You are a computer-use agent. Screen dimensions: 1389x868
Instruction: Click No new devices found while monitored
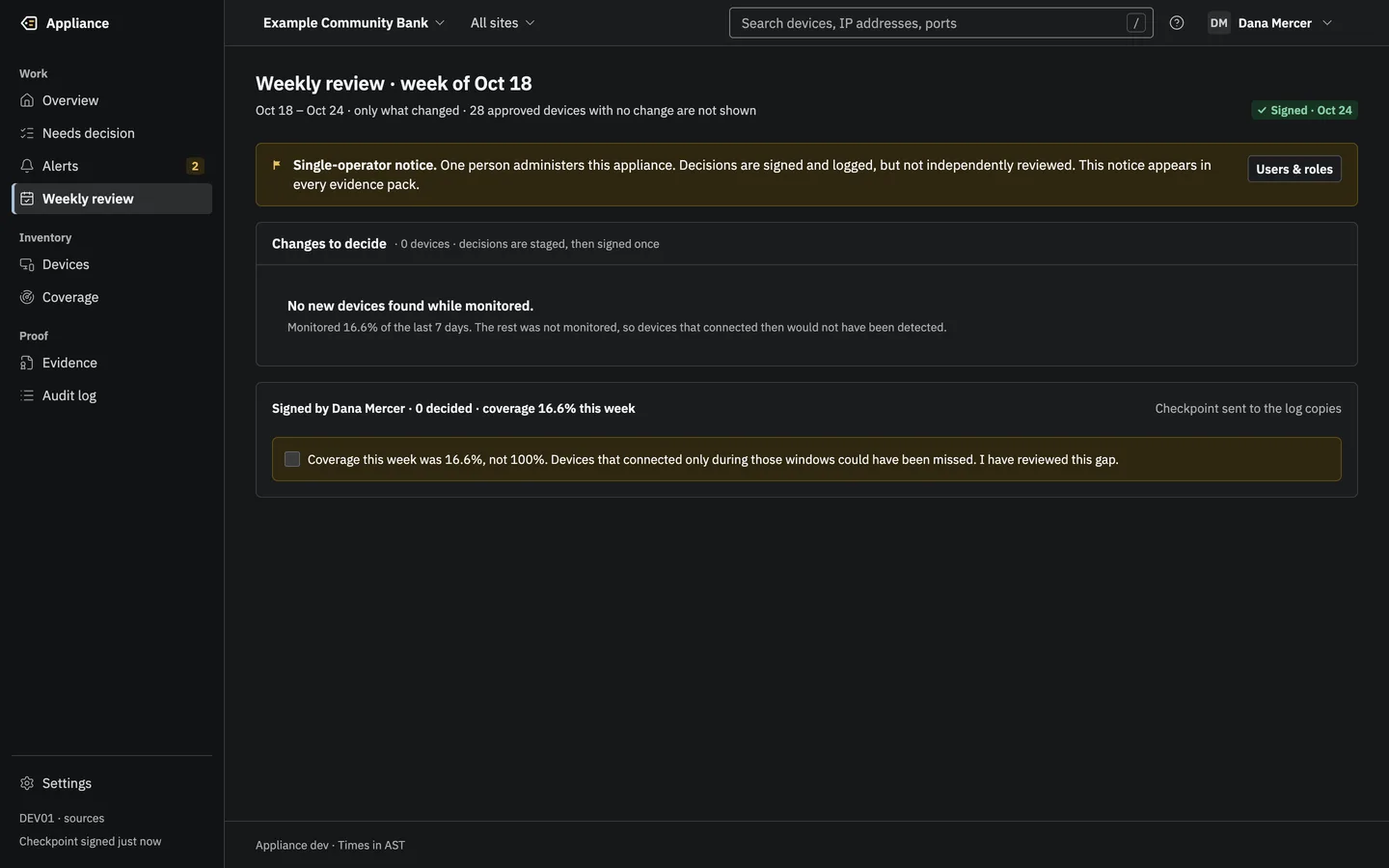410,306
